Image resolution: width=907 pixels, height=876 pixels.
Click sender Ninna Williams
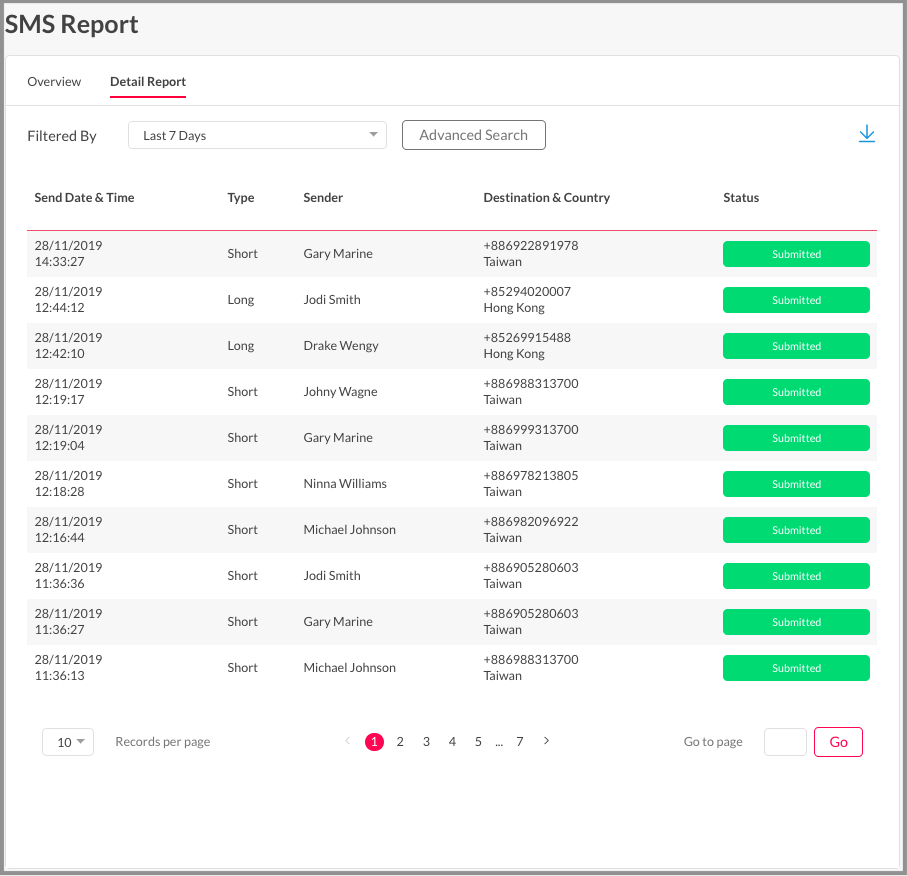pos(345,484)
